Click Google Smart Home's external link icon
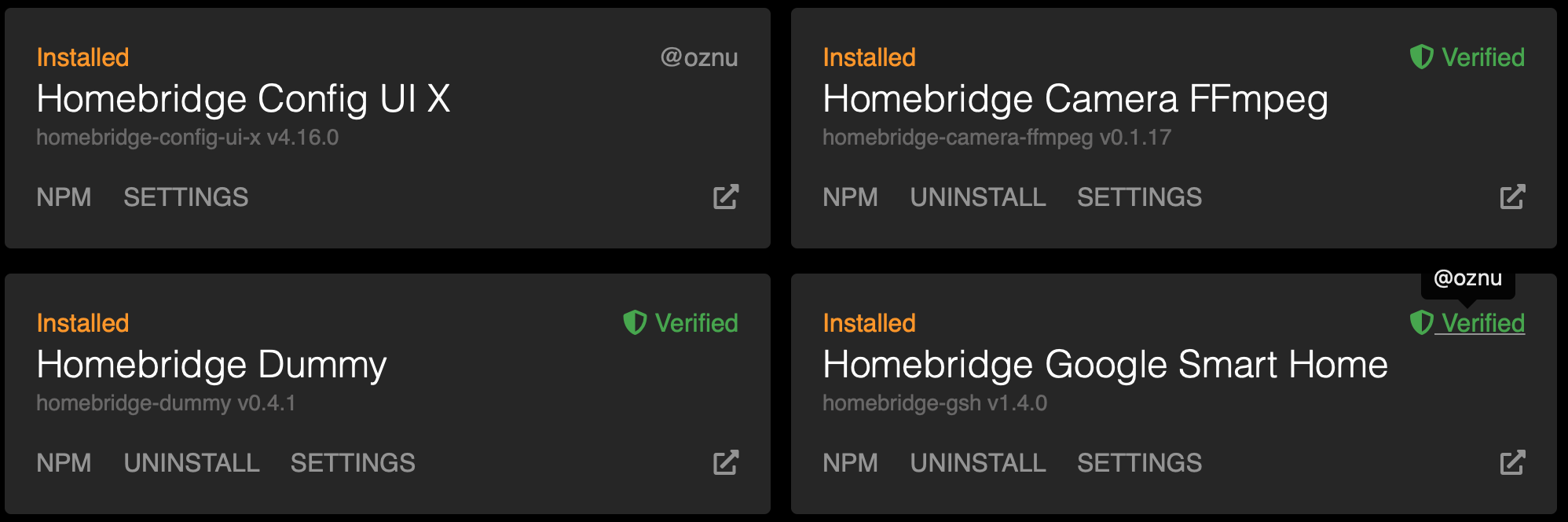 [1512, 463]
